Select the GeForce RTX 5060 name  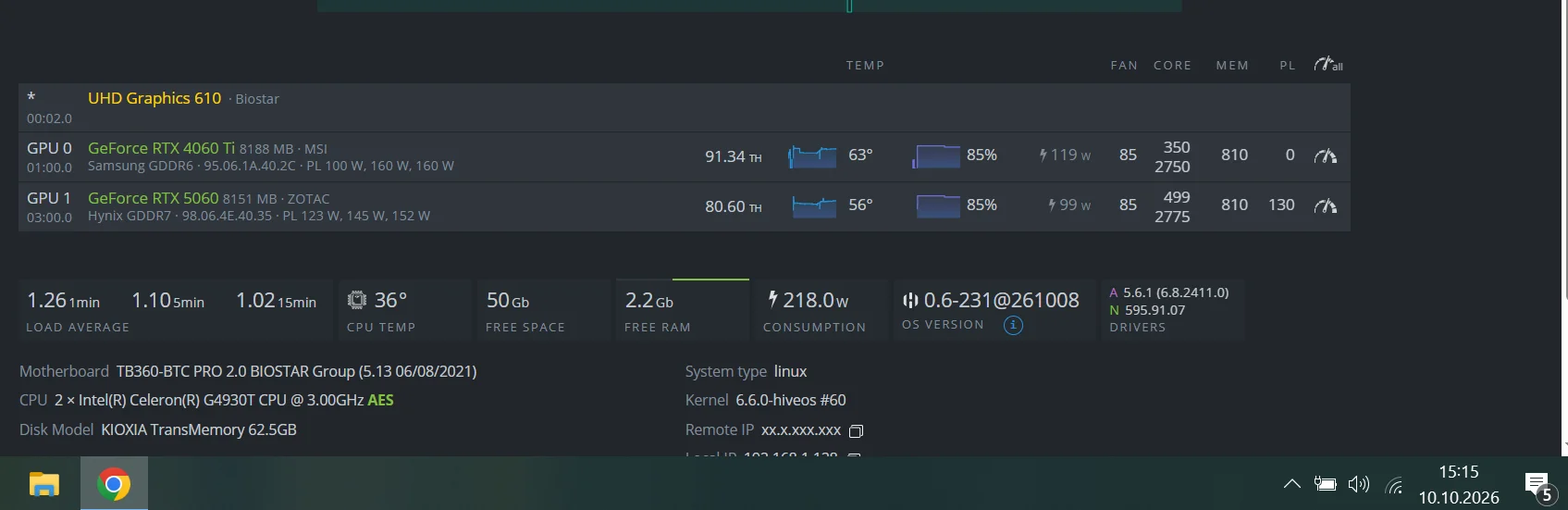pyautogui.click(x=153, y=198)
